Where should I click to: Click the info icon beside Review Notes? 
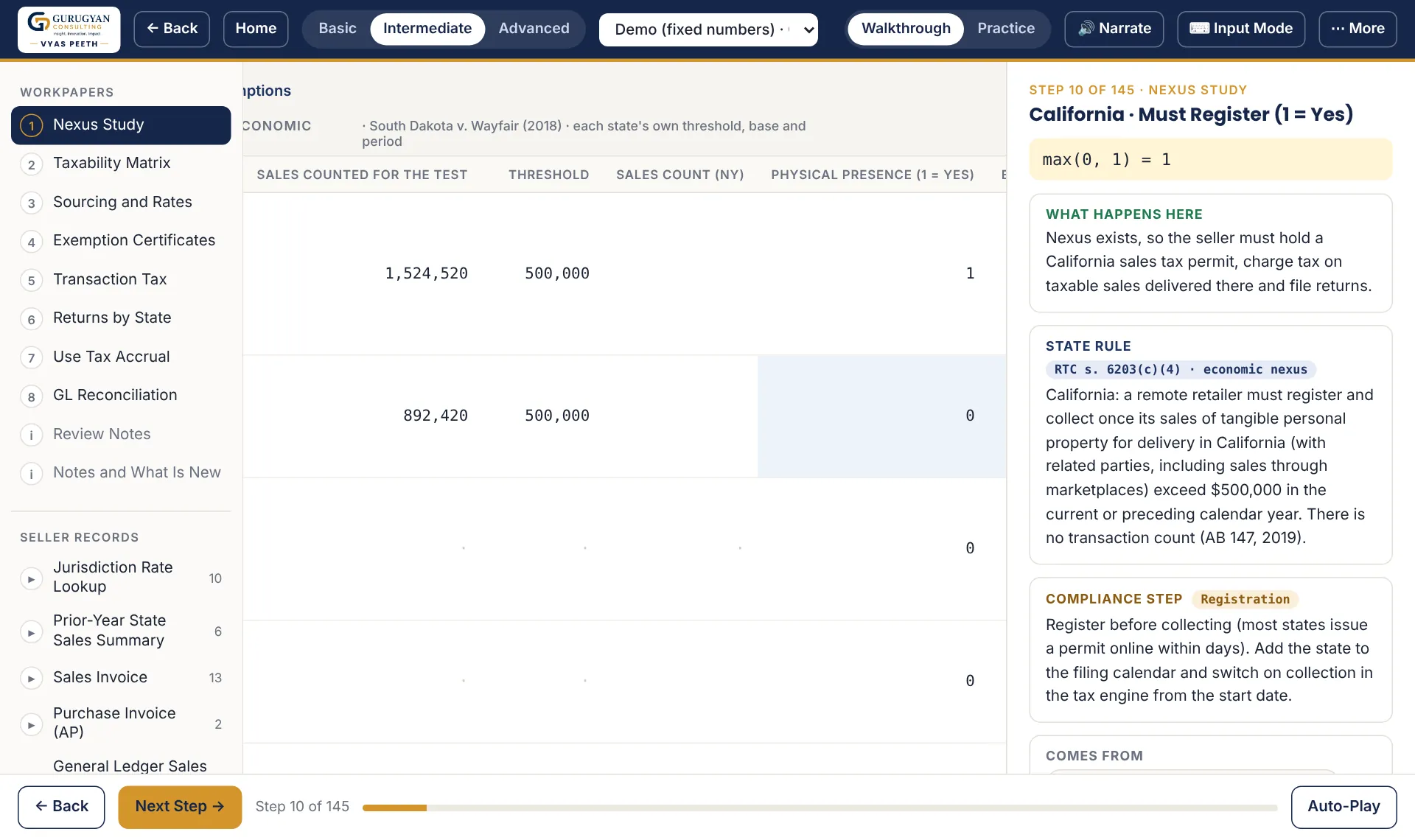(31, 435)
